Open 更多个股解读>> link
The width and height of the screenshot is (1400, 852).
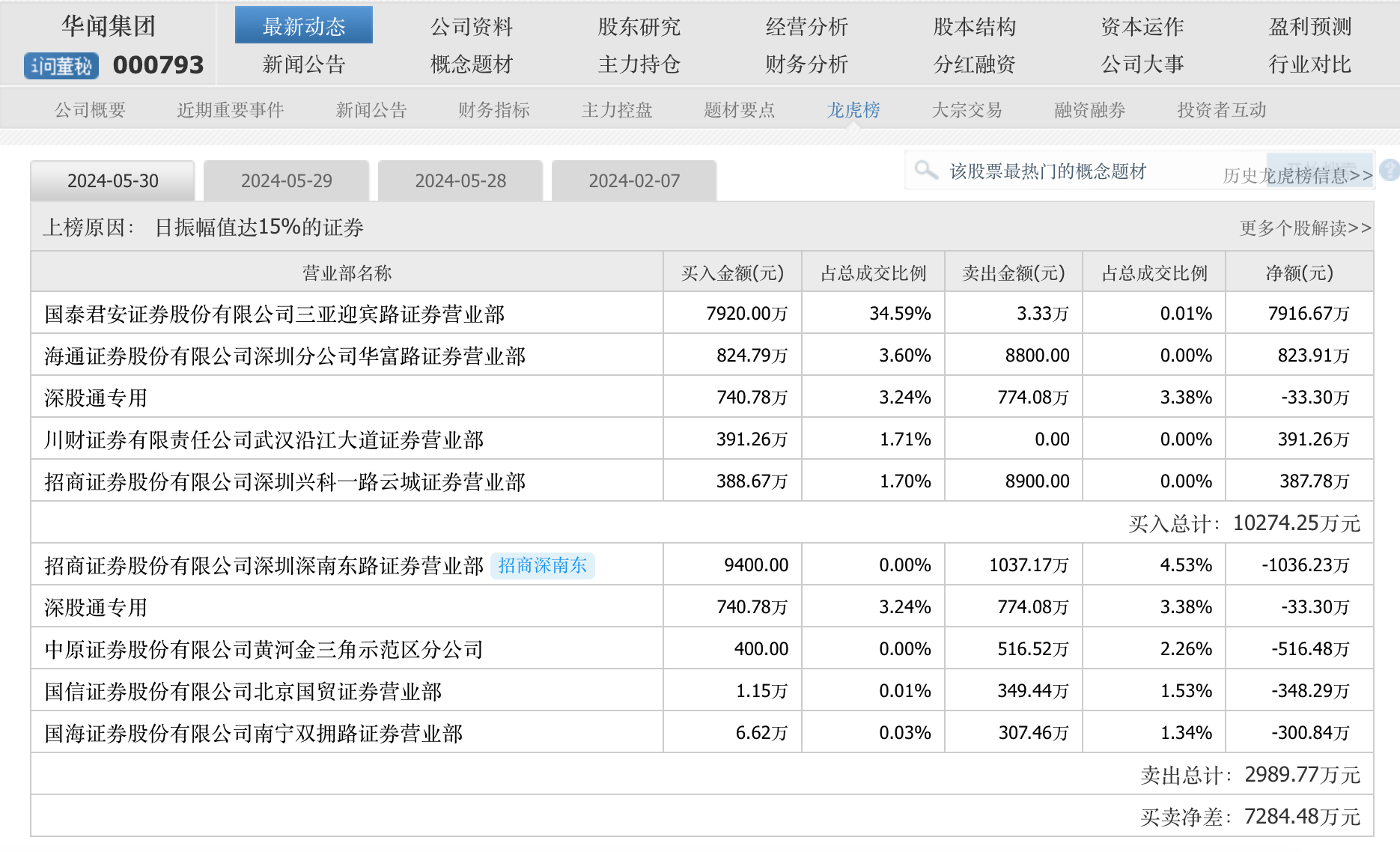[1305, 228]
